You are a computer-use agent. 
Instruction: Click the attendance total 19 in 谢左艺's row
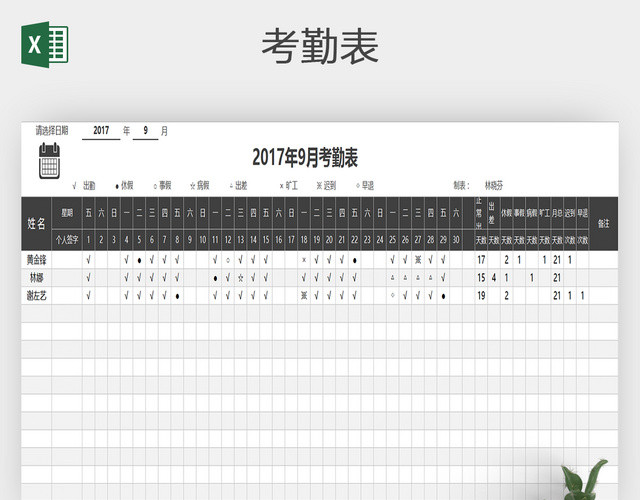click(x=481, y=296)
